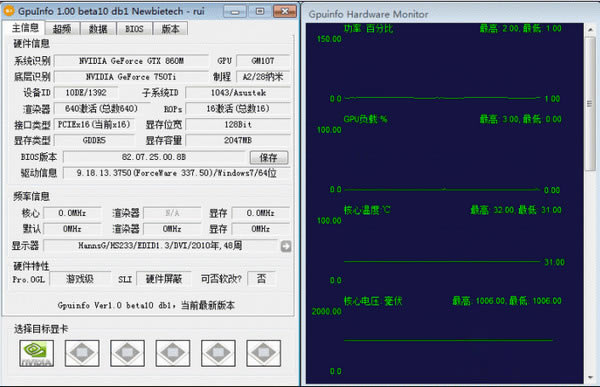The image size is (600, 387).
Task: Click the Hardware Monitor scroll-up arrow
Action: 590,29
